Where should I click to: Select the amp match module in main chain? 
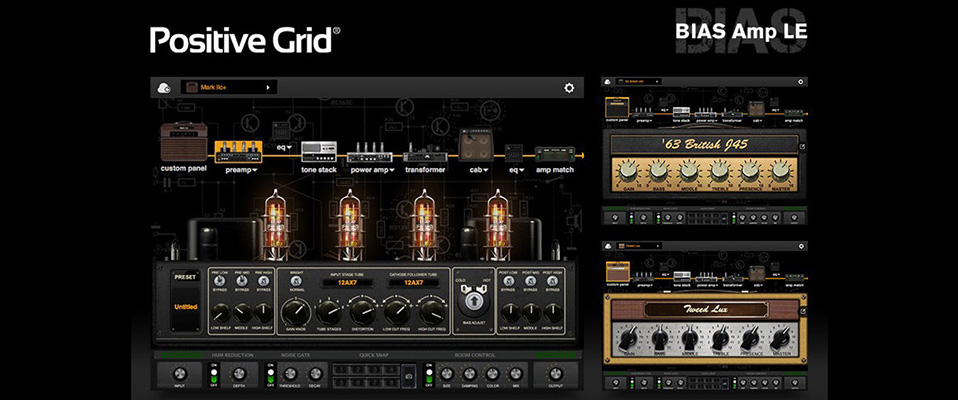[x=555, y=154]
